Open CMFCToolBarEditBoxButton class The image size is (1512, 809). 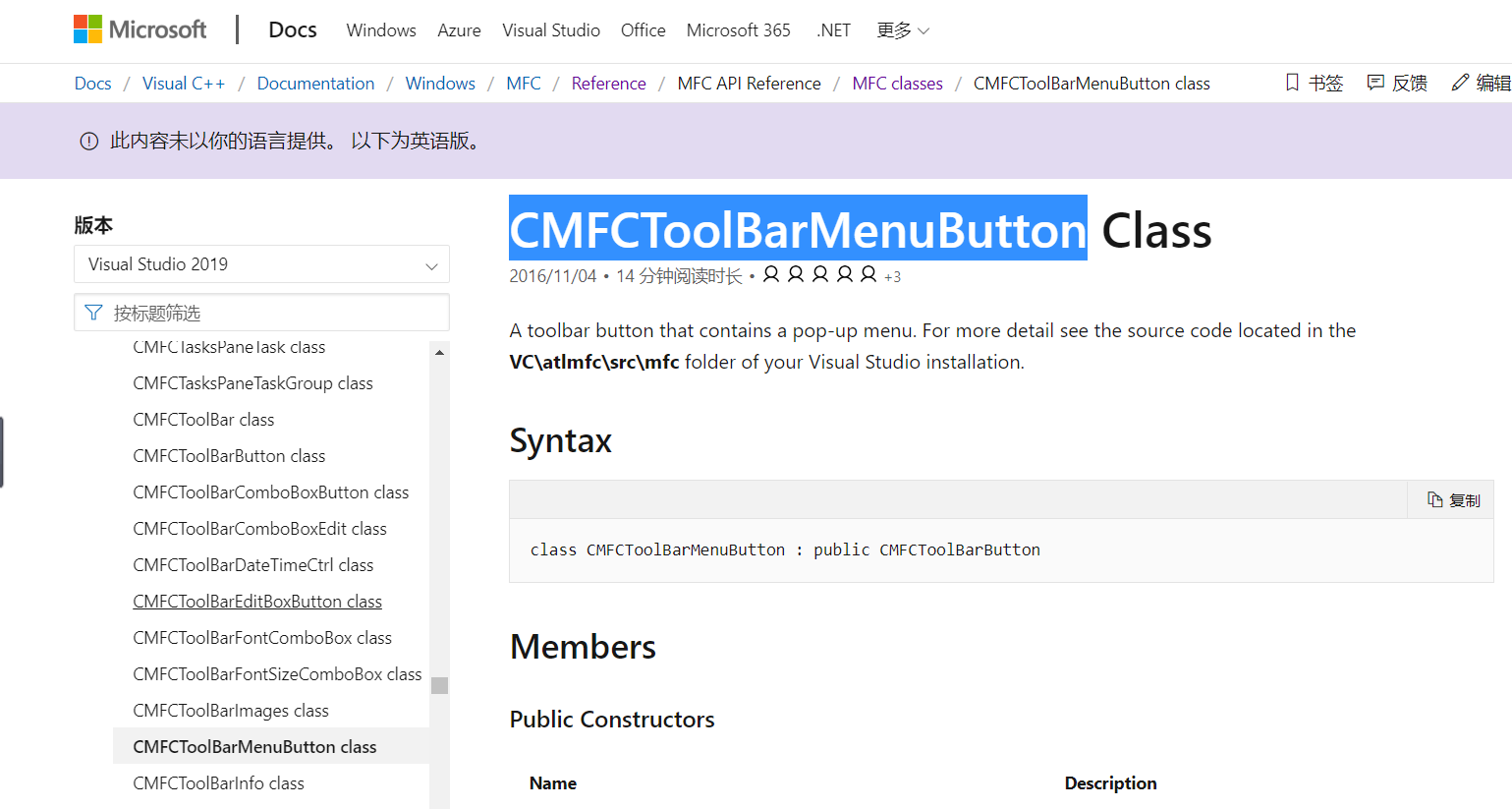click(x=257, y=602)
